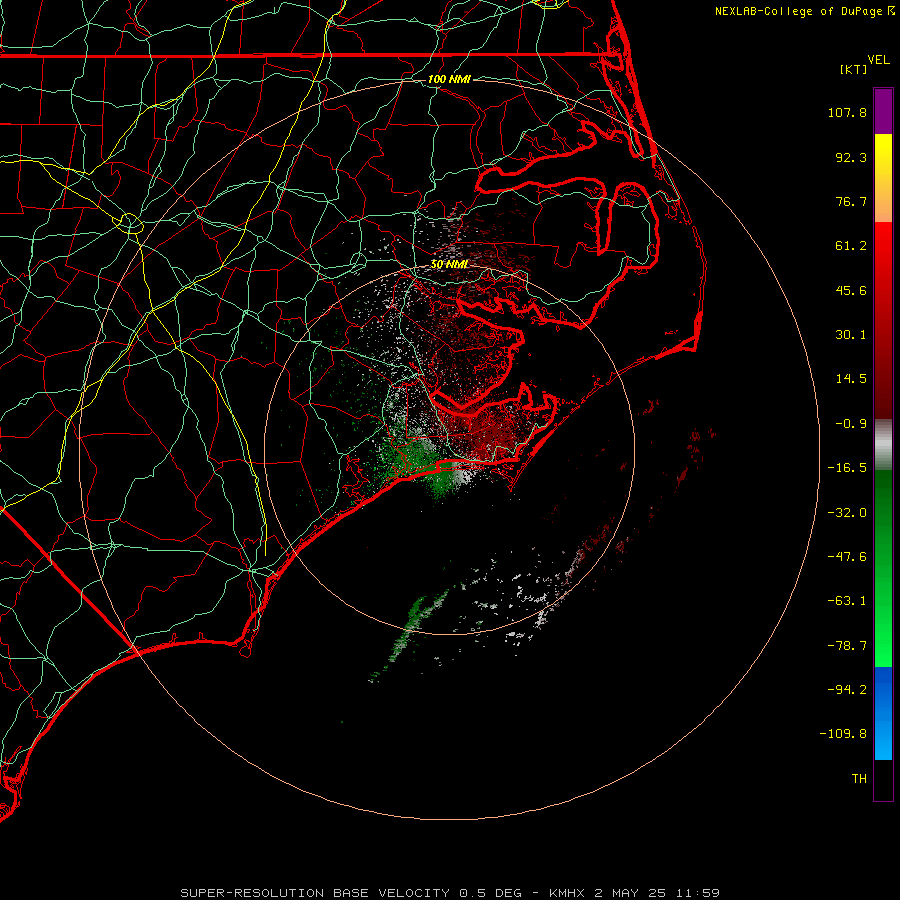Click the 100 NMI range ring label
The width and height of the screenshot is (900, 900).
click(449, 79)
